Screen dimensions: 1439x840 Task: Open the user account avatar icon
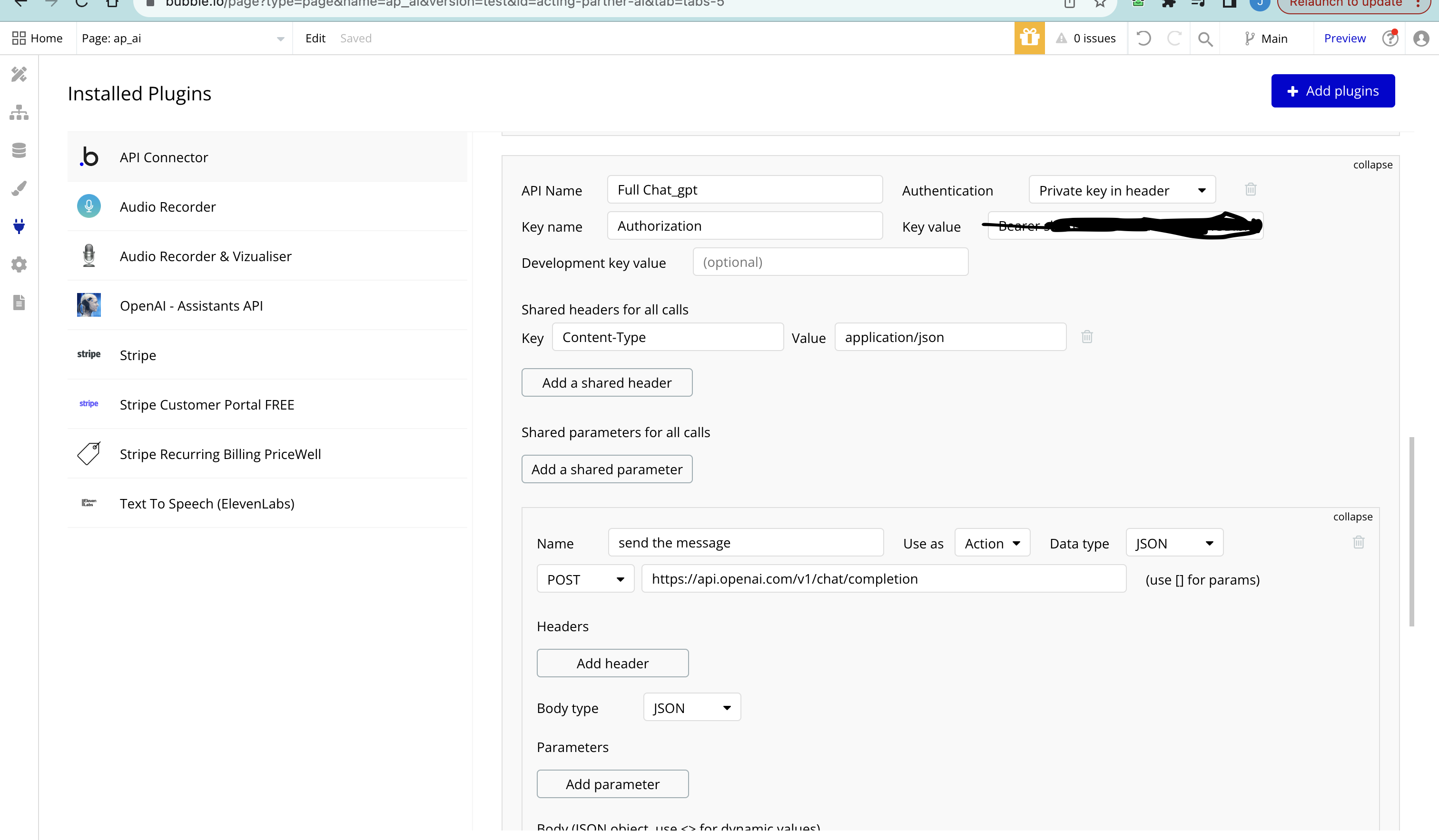point(1421,38)
